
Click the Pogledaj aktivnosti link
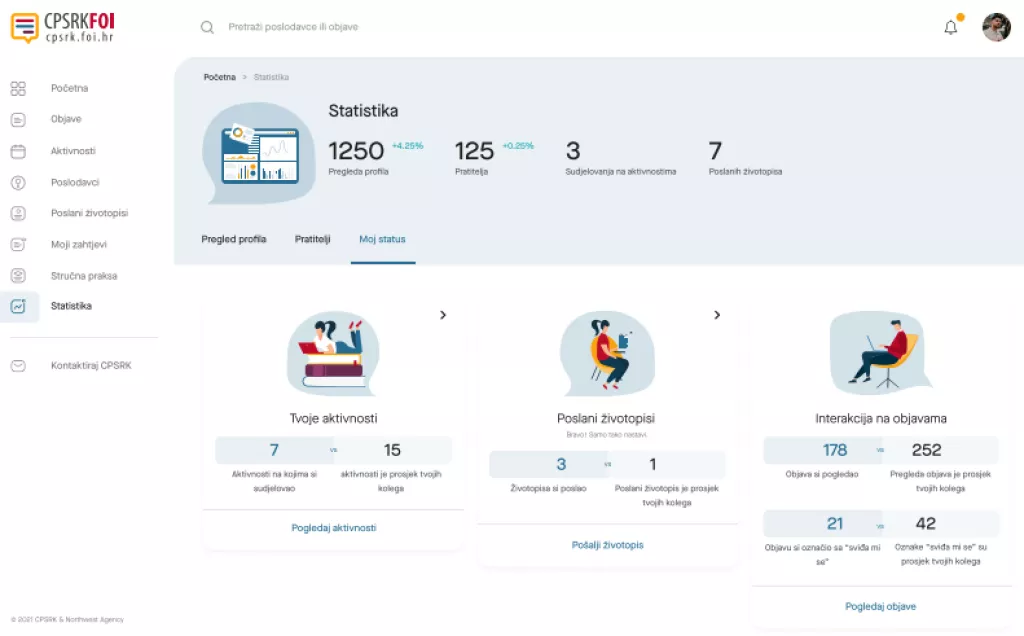[333, 526]
